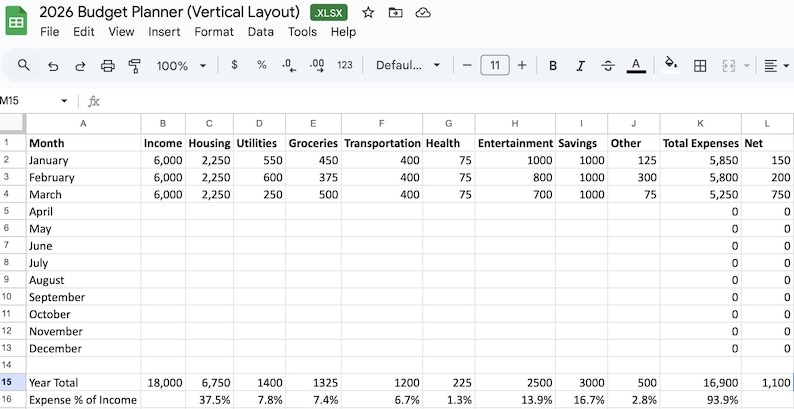The height and width of the screenshot is (409, 794).
Task: Click the document title to rename
Action: point(170,12)
